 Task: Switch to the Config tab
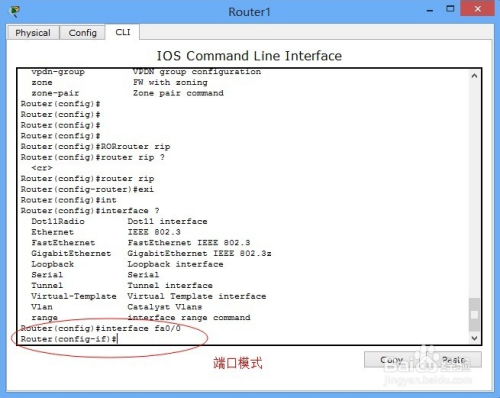(x=83, y=33)
